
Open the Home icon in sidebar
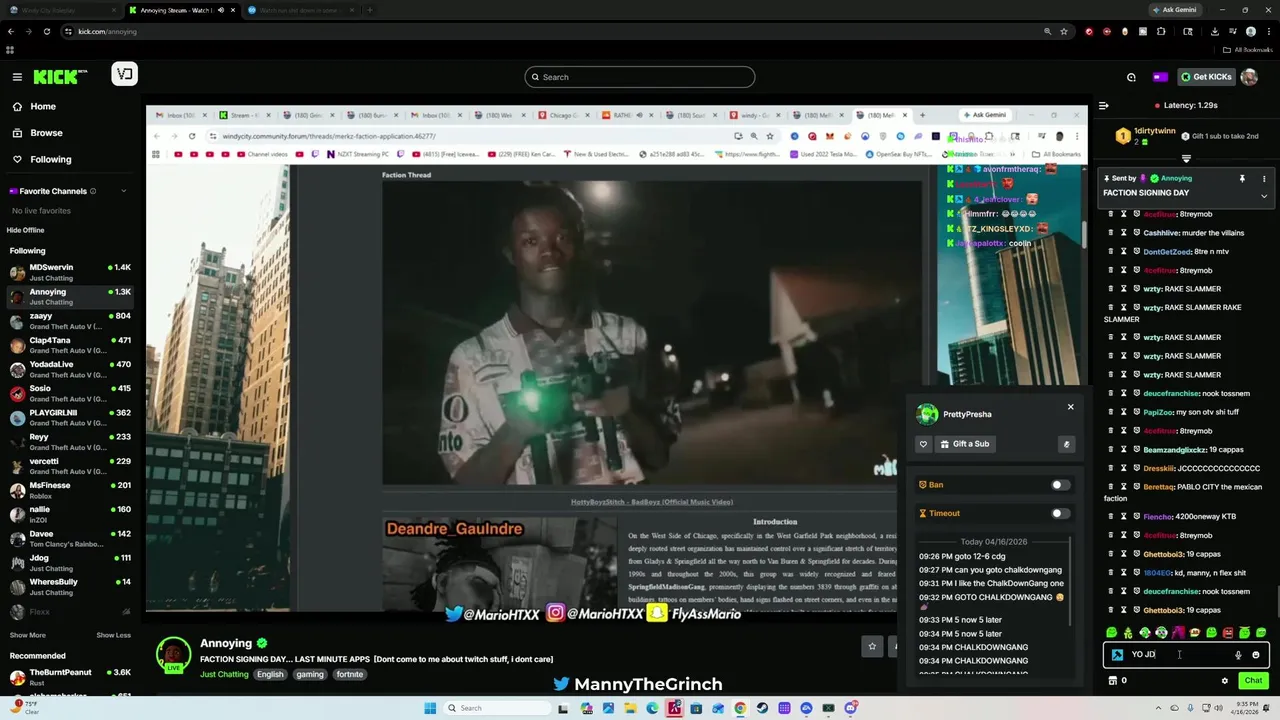pyautogui.click(x=17, y=106)
